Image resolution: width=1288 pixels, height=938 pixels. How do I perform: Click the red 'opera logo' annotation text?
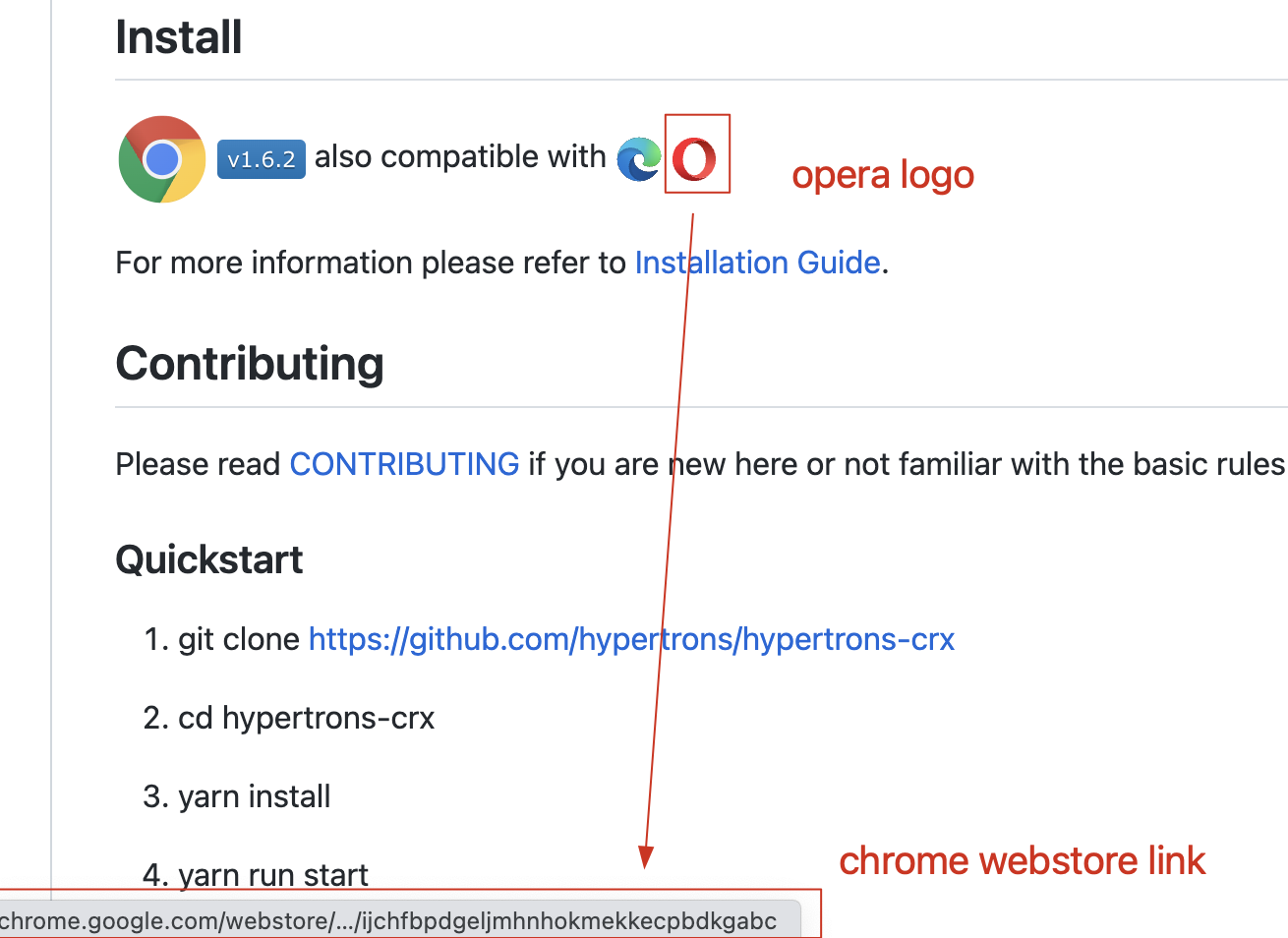point(882,175)
